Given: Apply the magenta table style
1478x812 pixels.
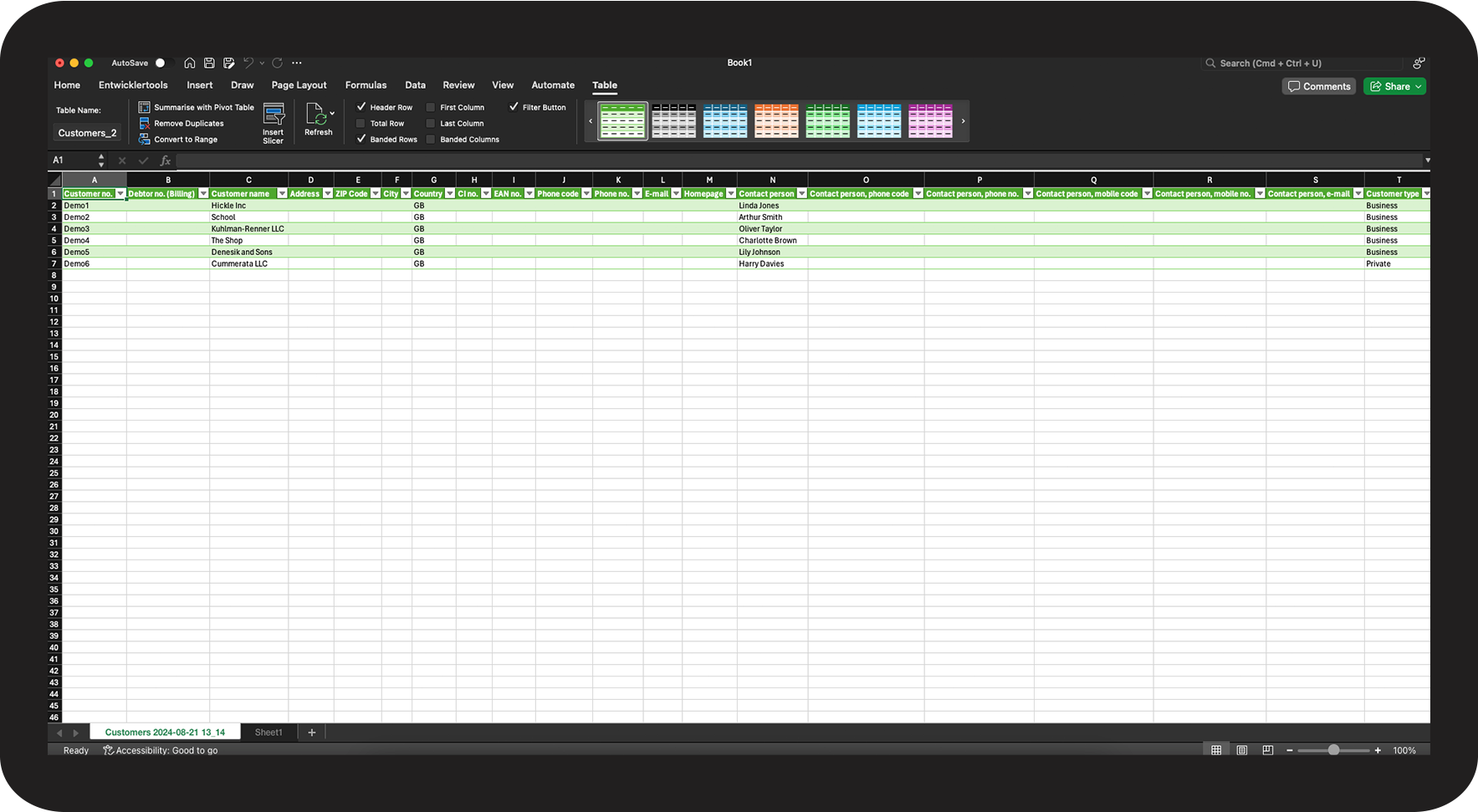Looking at the screenshot, I should pos(930,121).
